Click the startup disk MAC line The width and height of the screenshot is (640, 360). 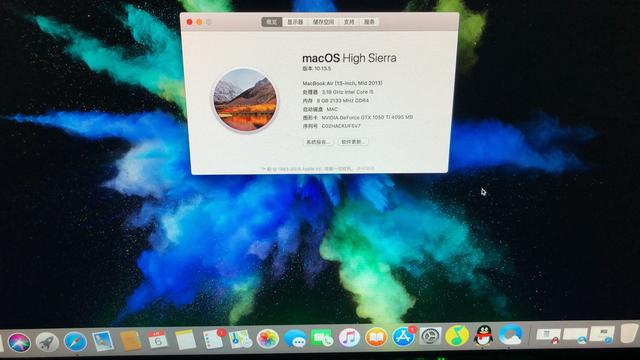pos(320,109)
